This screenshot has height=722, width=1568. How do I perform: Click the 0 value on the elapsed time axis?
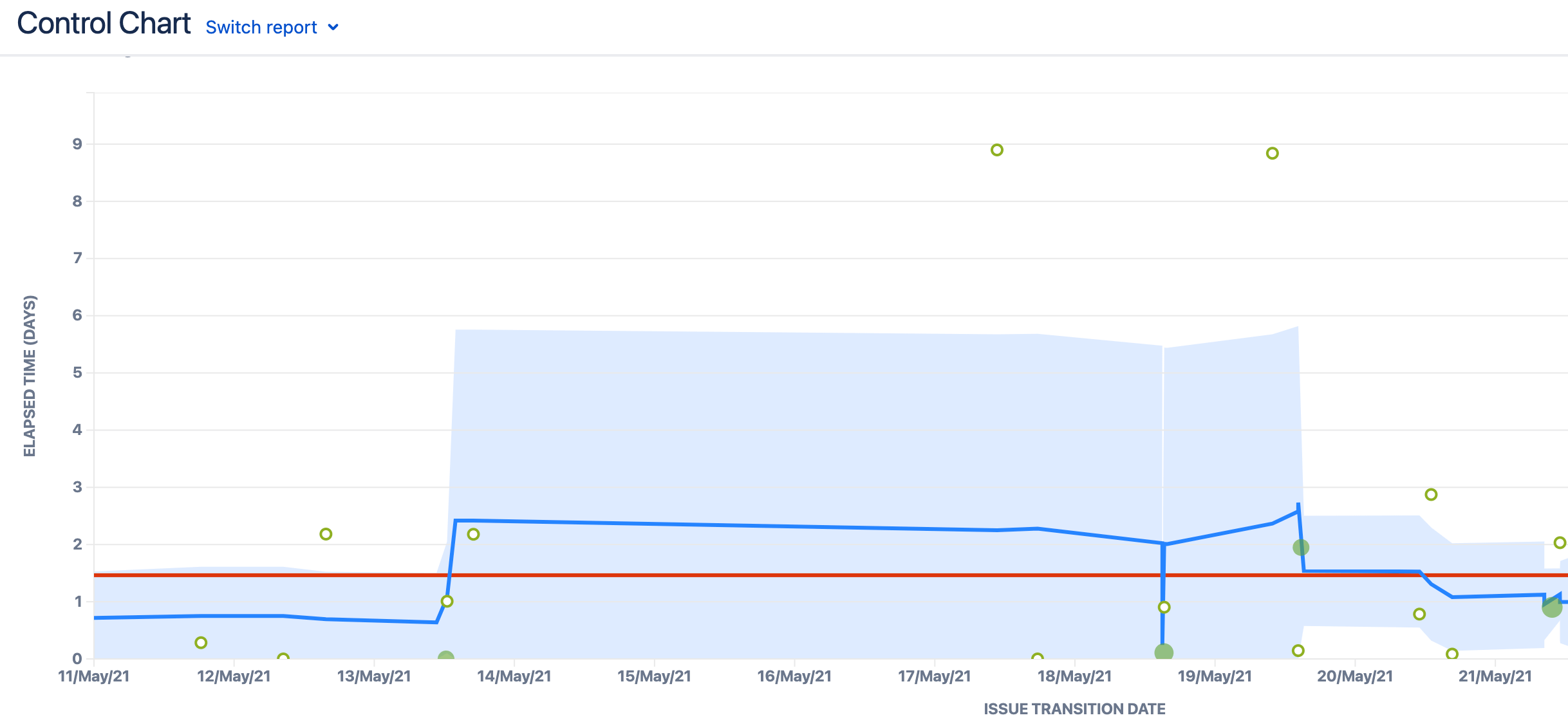(x=77, y=658)
